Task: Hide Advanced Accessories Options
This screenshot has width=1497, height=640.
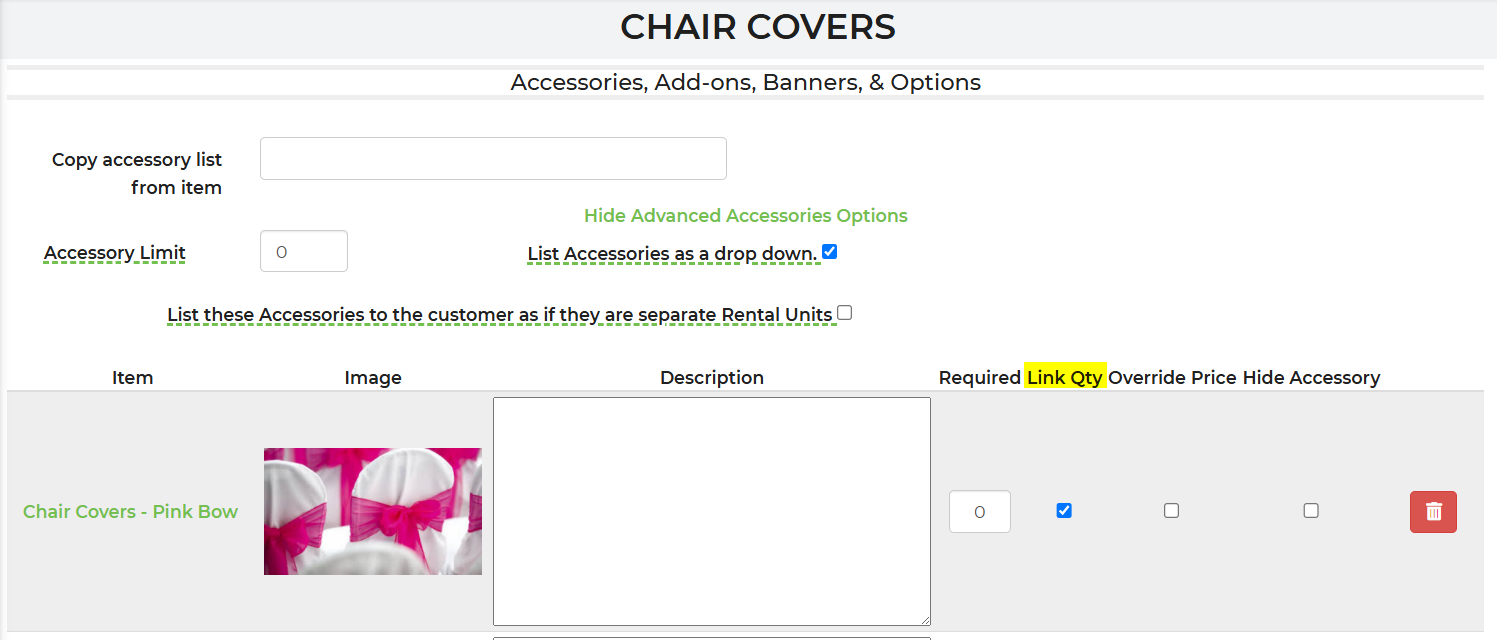Action: (x=746, y=215)
